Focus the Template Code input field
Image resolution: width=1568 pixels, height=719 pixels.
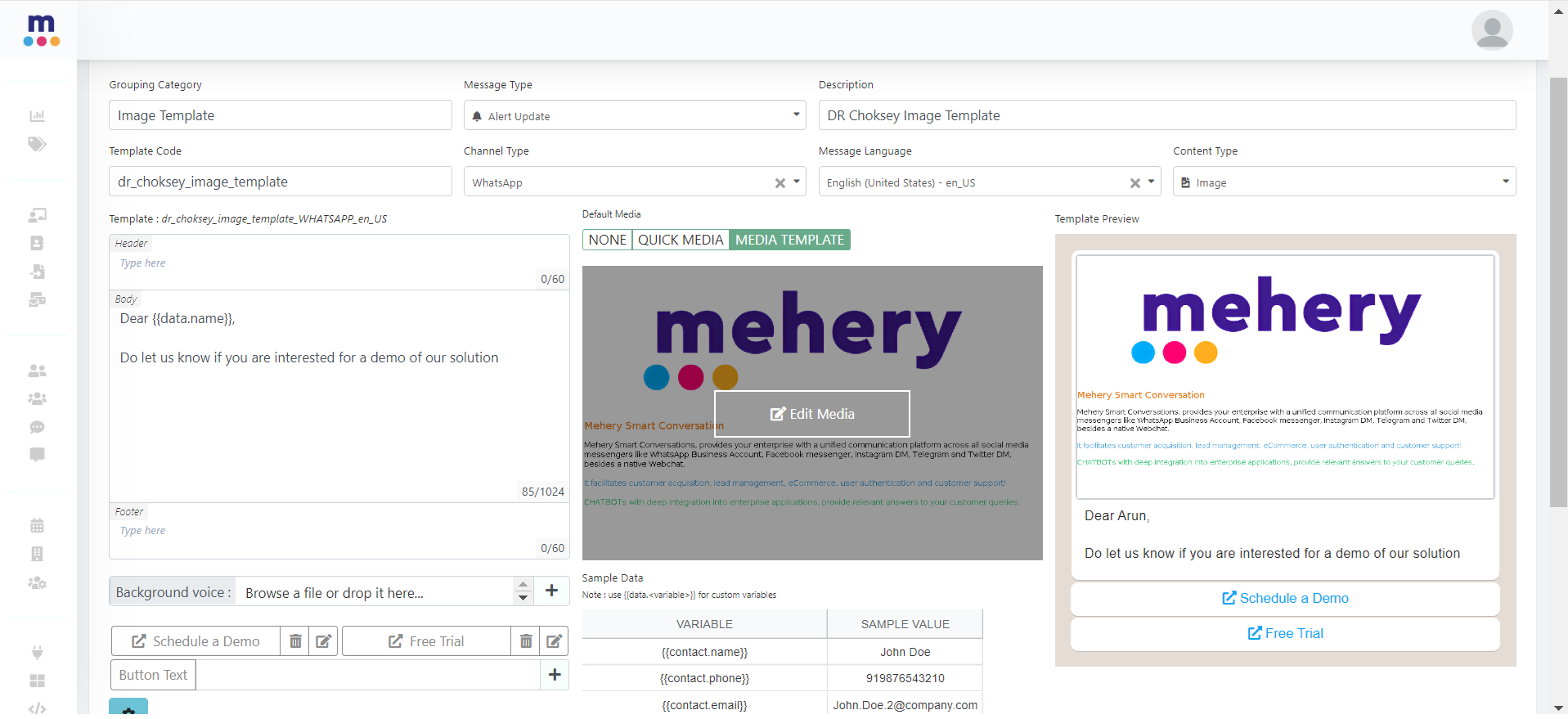[281, 182]
